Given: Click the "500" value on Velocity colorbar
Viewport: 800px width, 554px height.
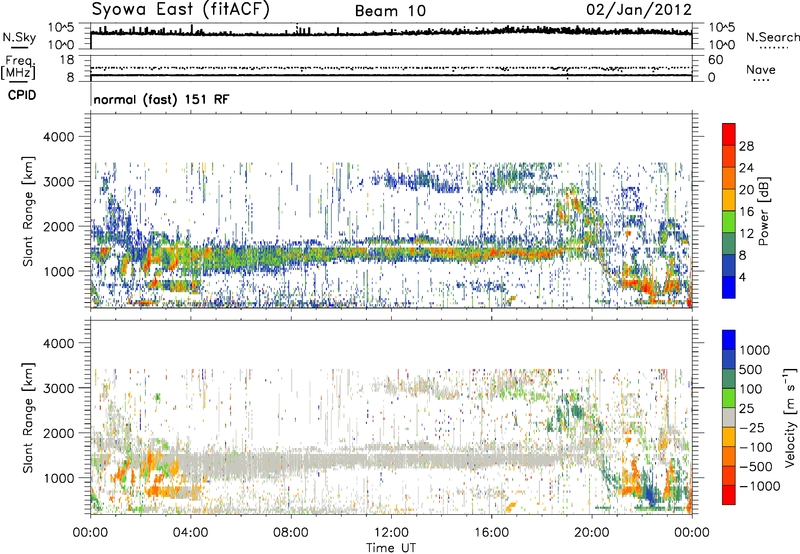Looking at the screenshot, I should (x=753, y=369).
